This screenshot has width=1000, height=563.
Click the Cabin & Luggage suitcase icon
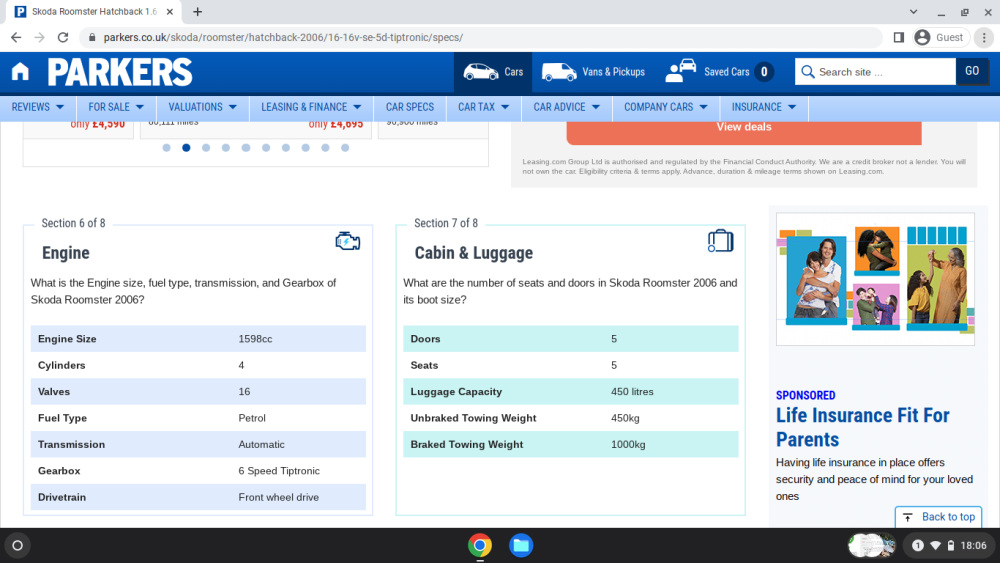pyautogui.click(x=721, y=240)
